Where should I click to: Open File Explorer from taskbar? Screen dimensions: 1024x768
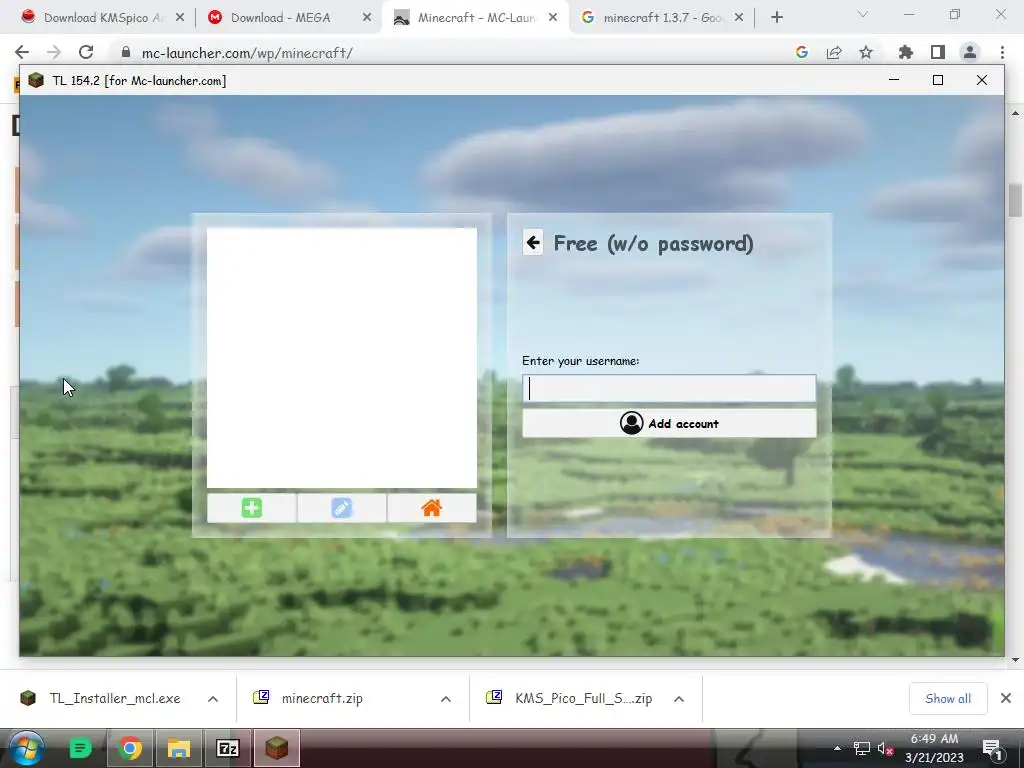pyautogui.click(x=179, y=748)
